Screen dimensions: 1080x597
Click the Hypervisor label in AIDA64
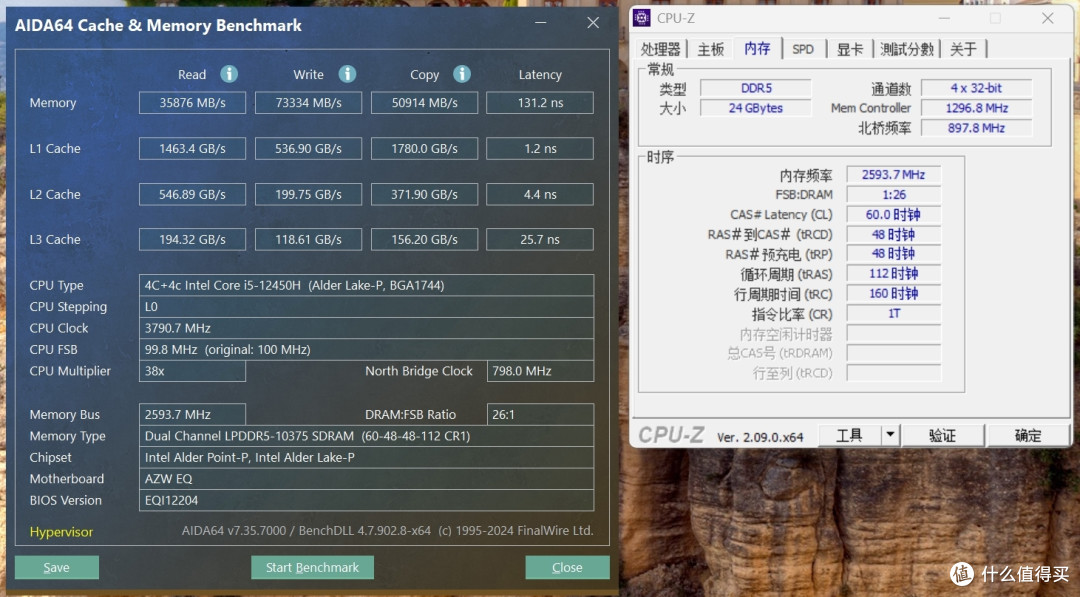(x=61, y=532)
